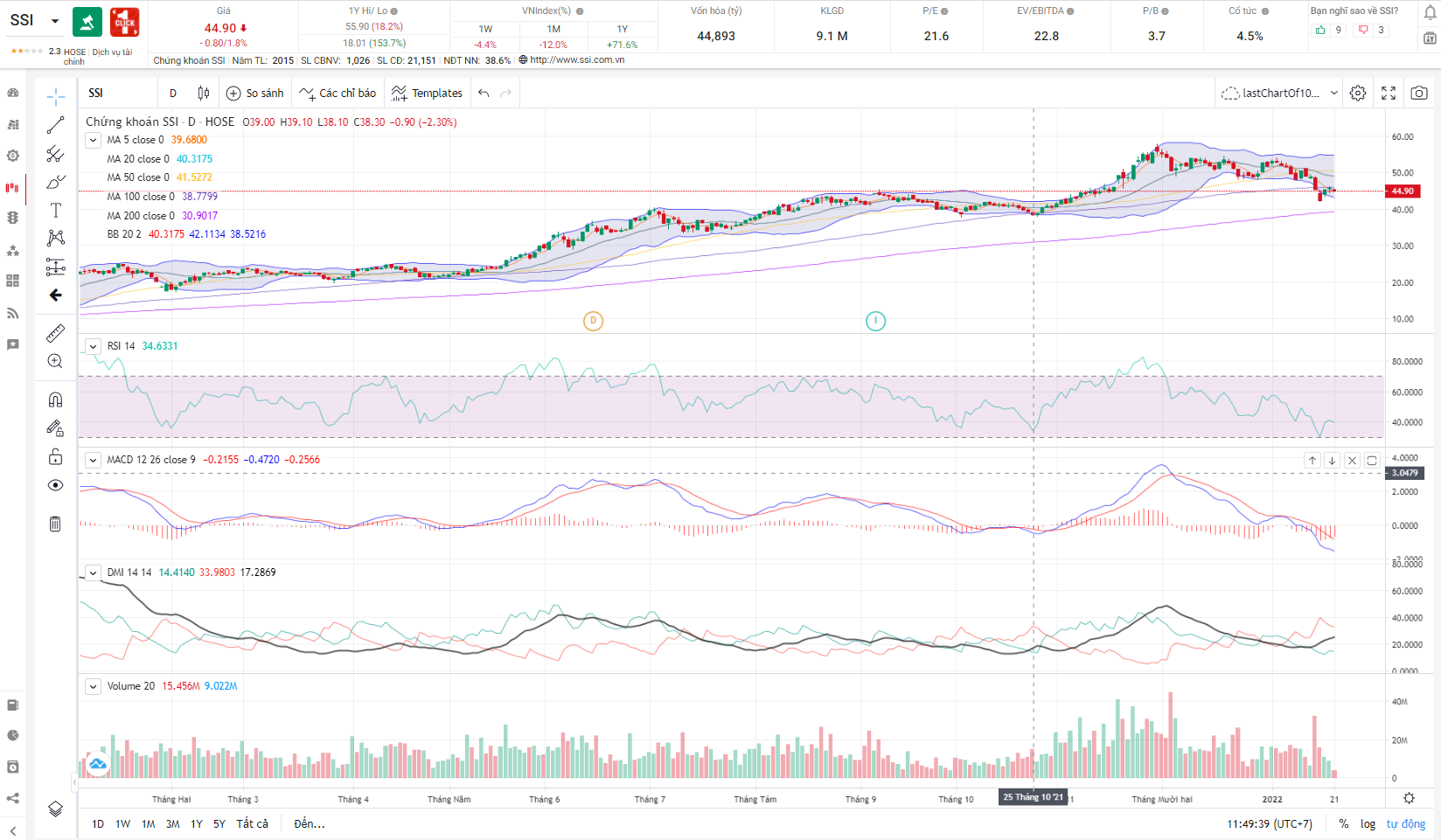
Task: Select the text annotation tool
Action: click(x=55, y=210)
